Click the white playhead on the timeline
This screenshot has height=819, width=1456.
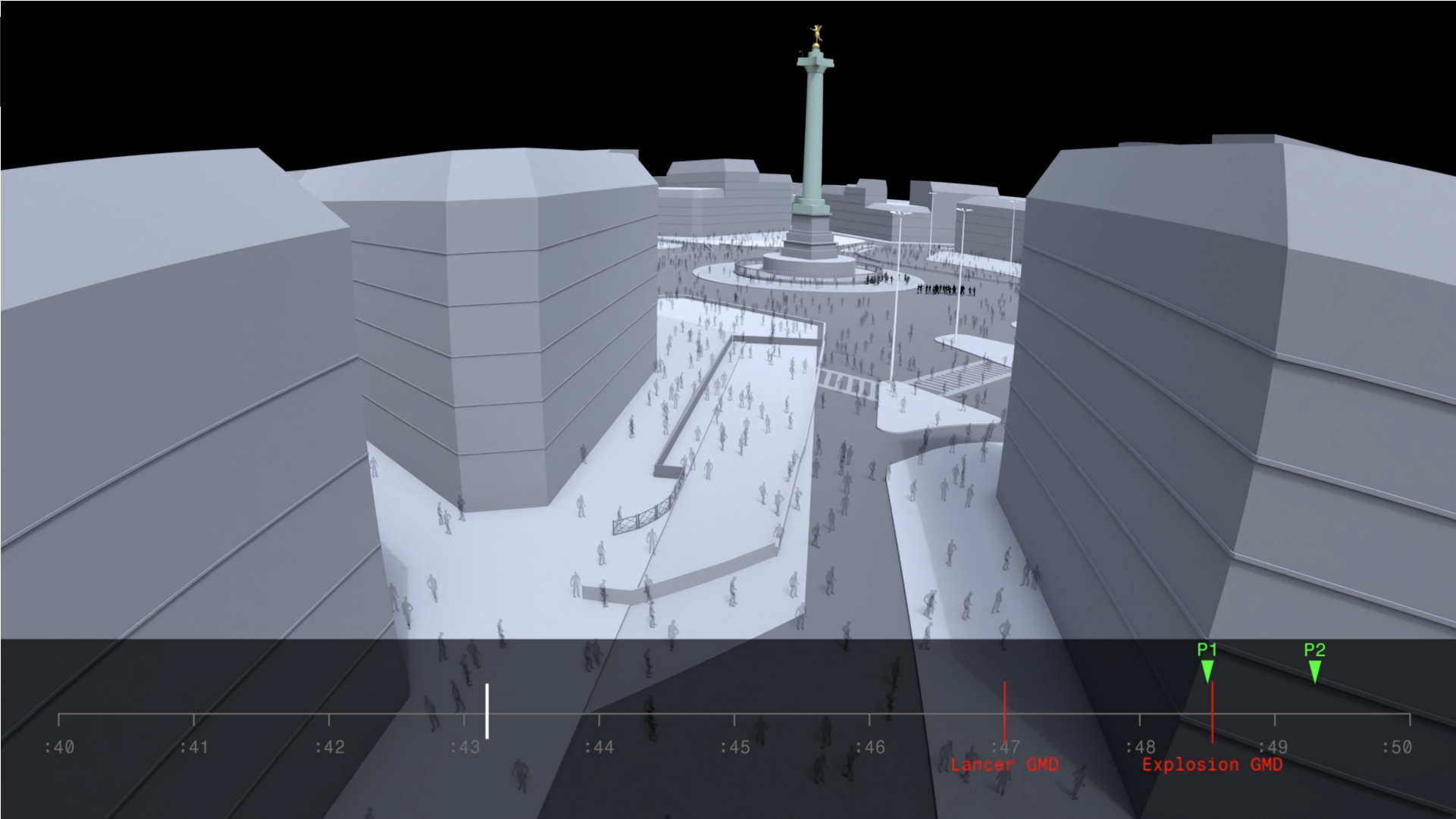[487, 711]
